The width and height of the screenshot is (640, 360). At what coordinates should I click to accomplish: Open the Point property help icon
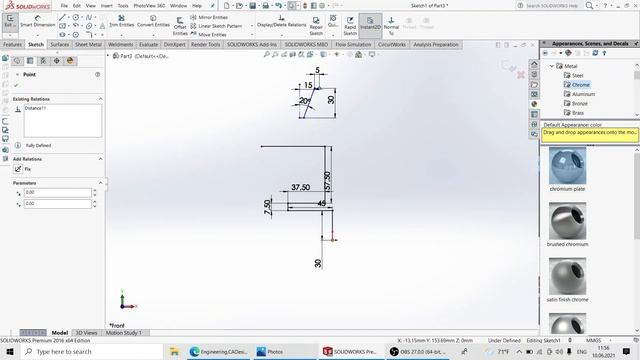tap(98, 74)
